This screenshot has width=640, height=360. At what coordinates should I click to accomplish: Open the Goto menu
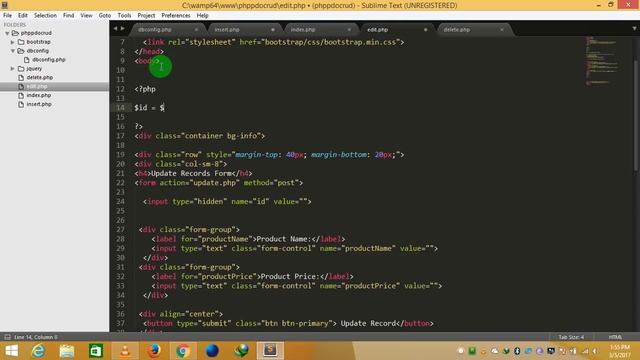click(104, 16)
